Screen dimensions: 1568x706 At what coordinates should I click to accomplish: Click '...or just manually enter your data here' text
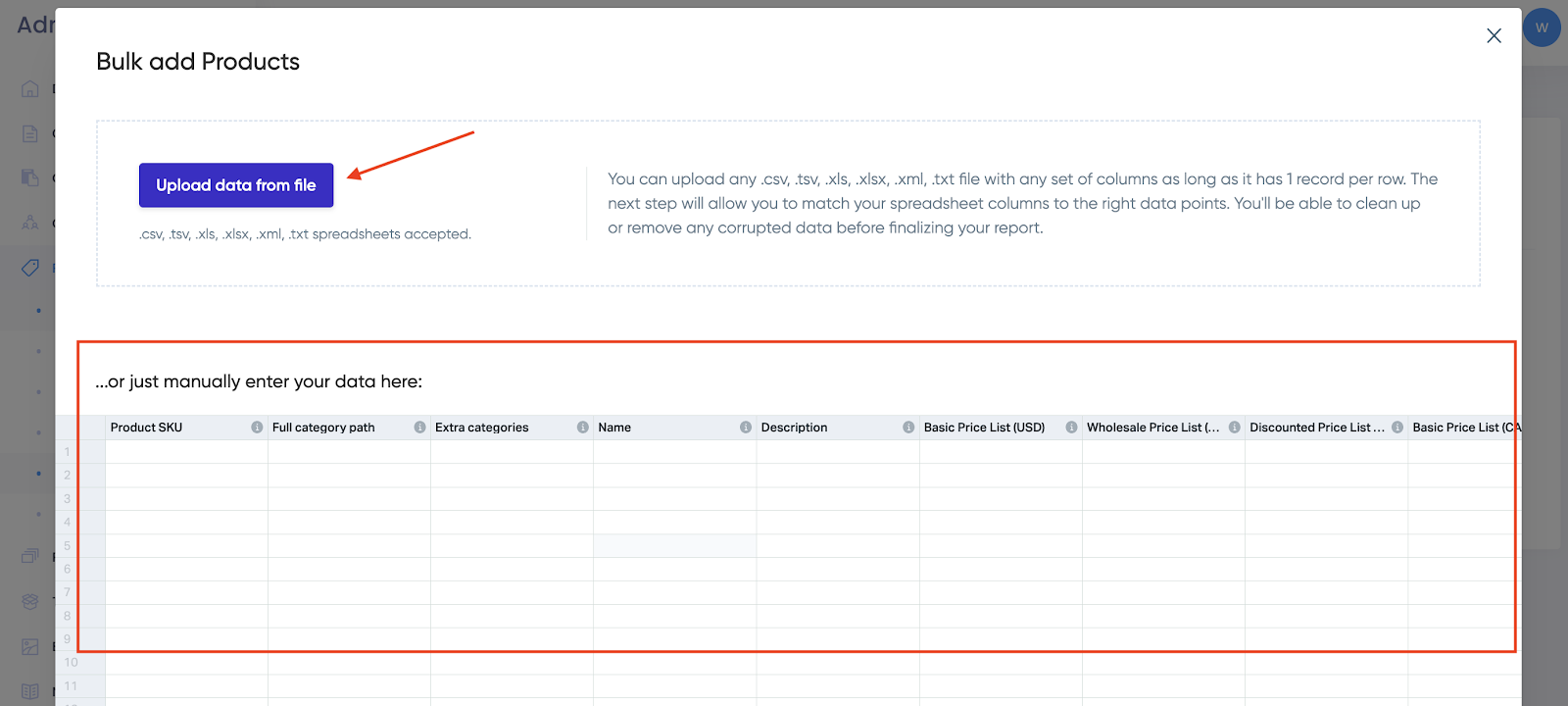pos(259,381)
